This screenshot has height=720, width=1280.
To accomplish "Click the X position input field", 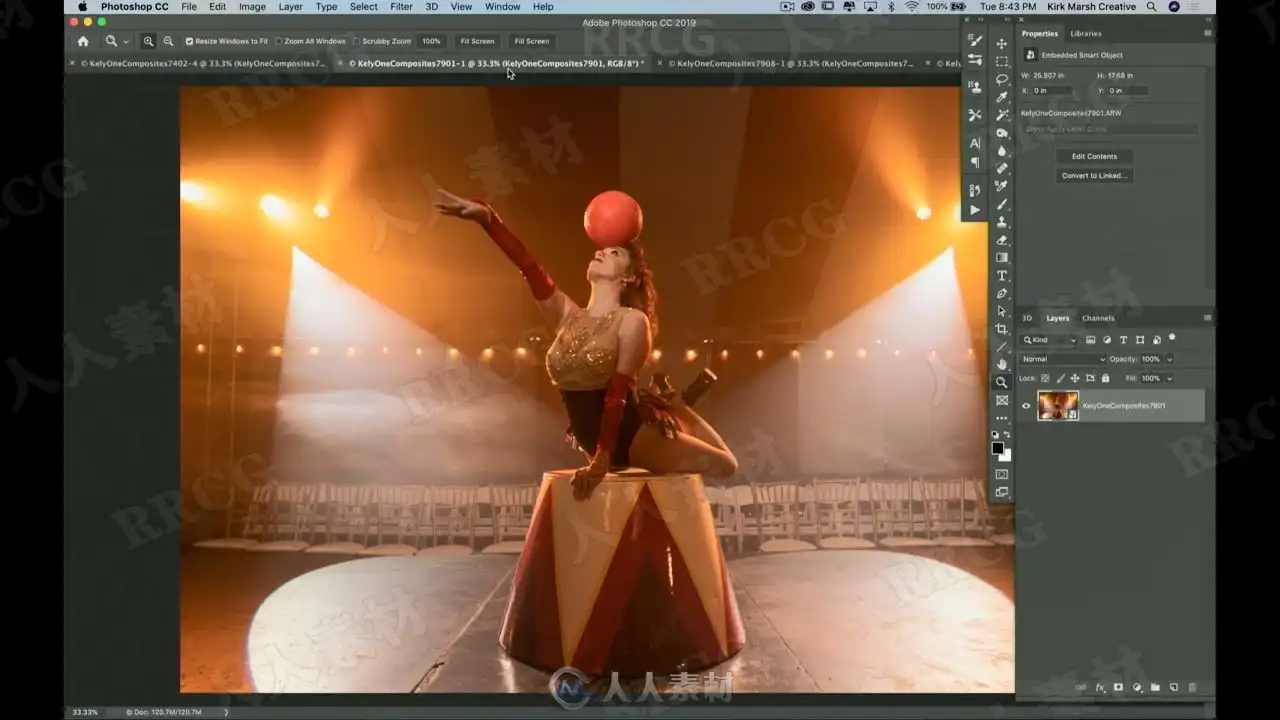I will [x=1054, y=91].
